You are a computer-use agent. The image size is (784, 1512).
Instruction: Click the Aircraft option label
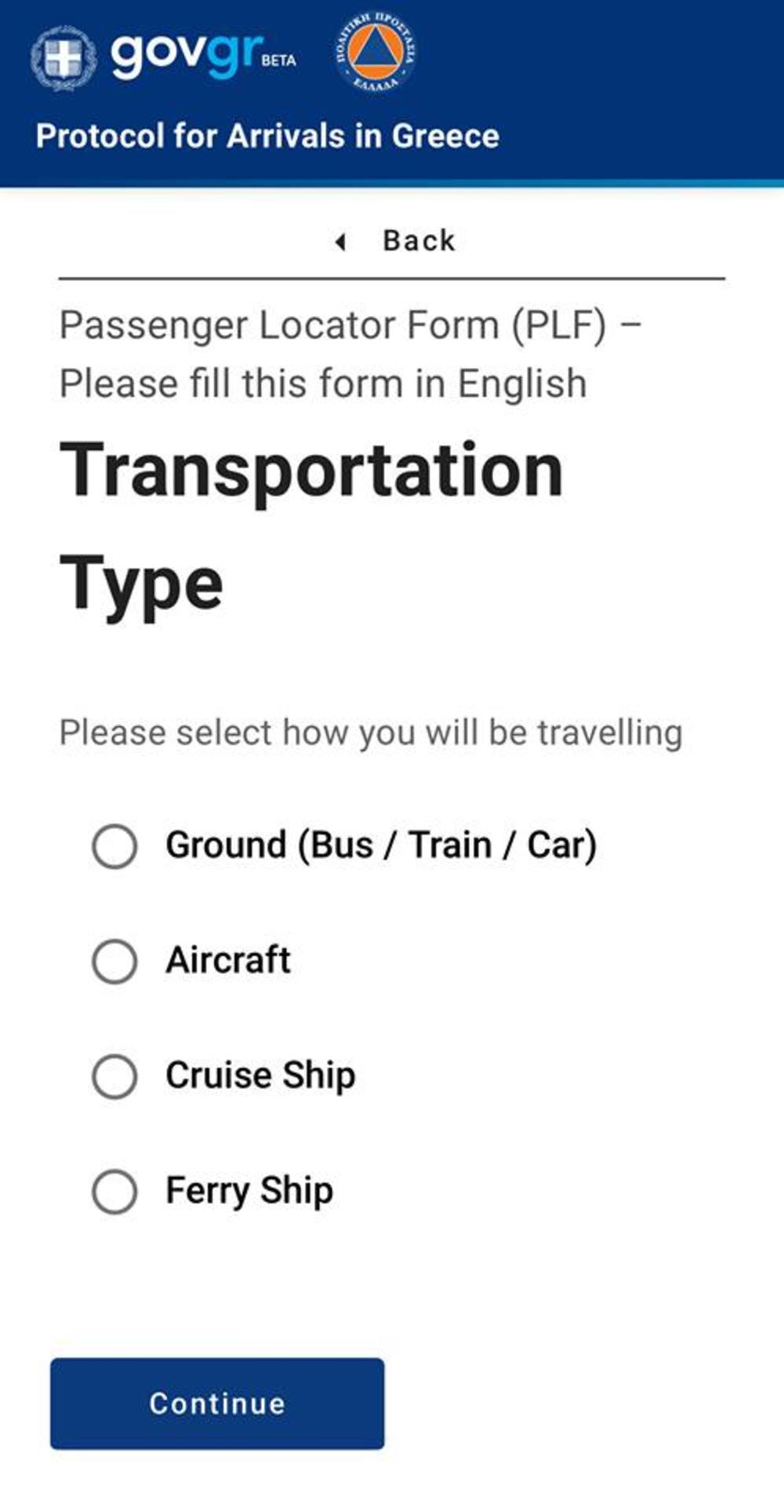click(228, 961)
